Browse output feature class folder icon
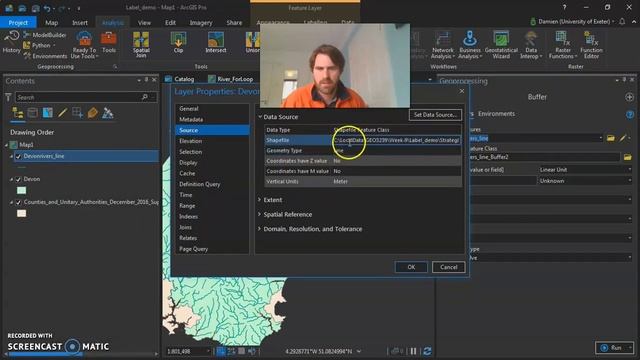 [627, 157]
